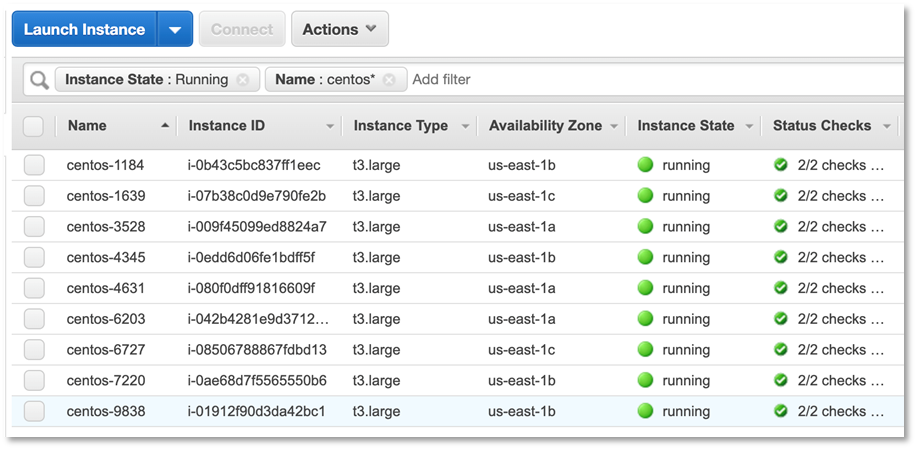Click status check icon for centos-1639
This screenshot has width=916, height=449.
coord(780,196)
